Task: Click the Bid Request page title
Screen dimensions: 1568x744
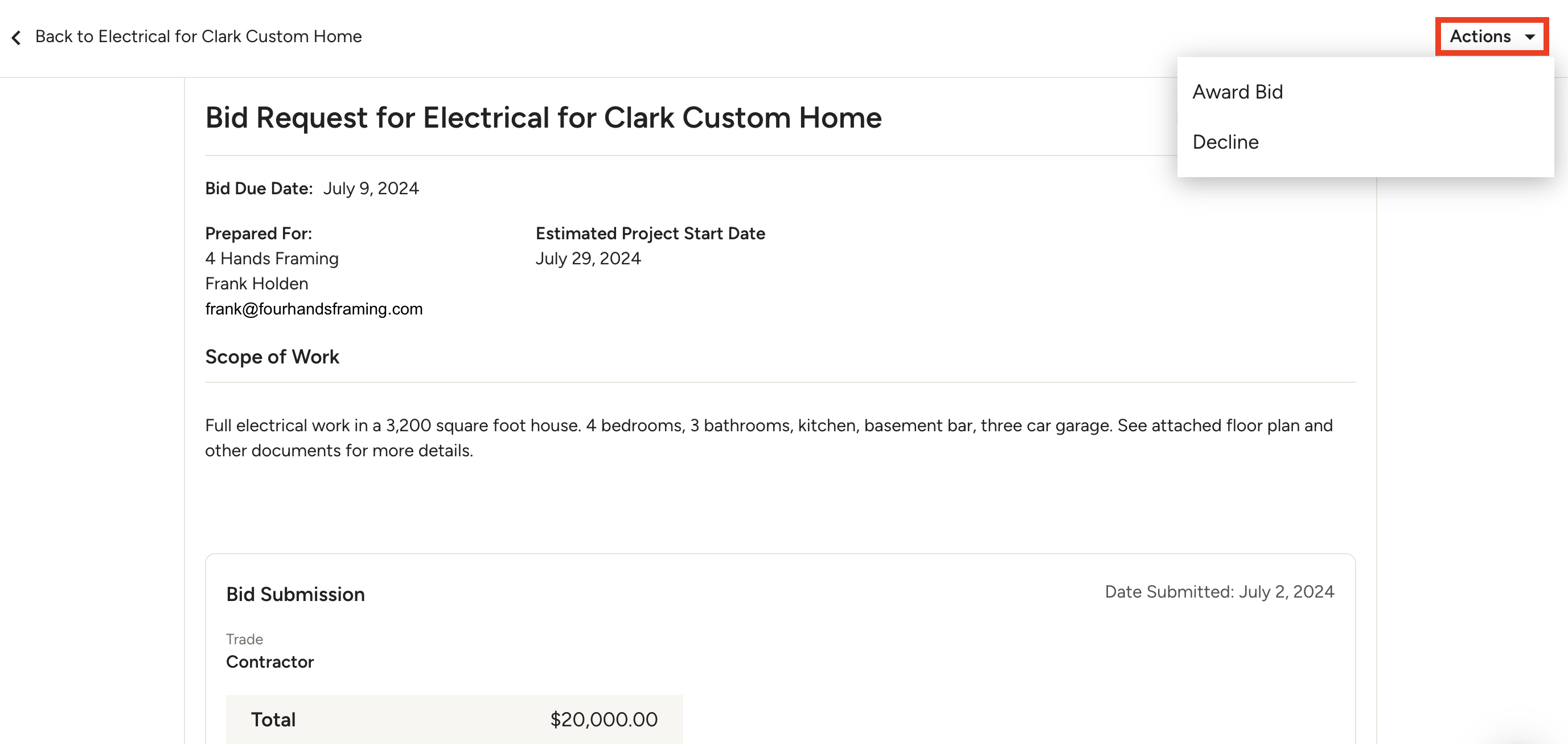Action: pyautogui.click(x=543, y=117)
